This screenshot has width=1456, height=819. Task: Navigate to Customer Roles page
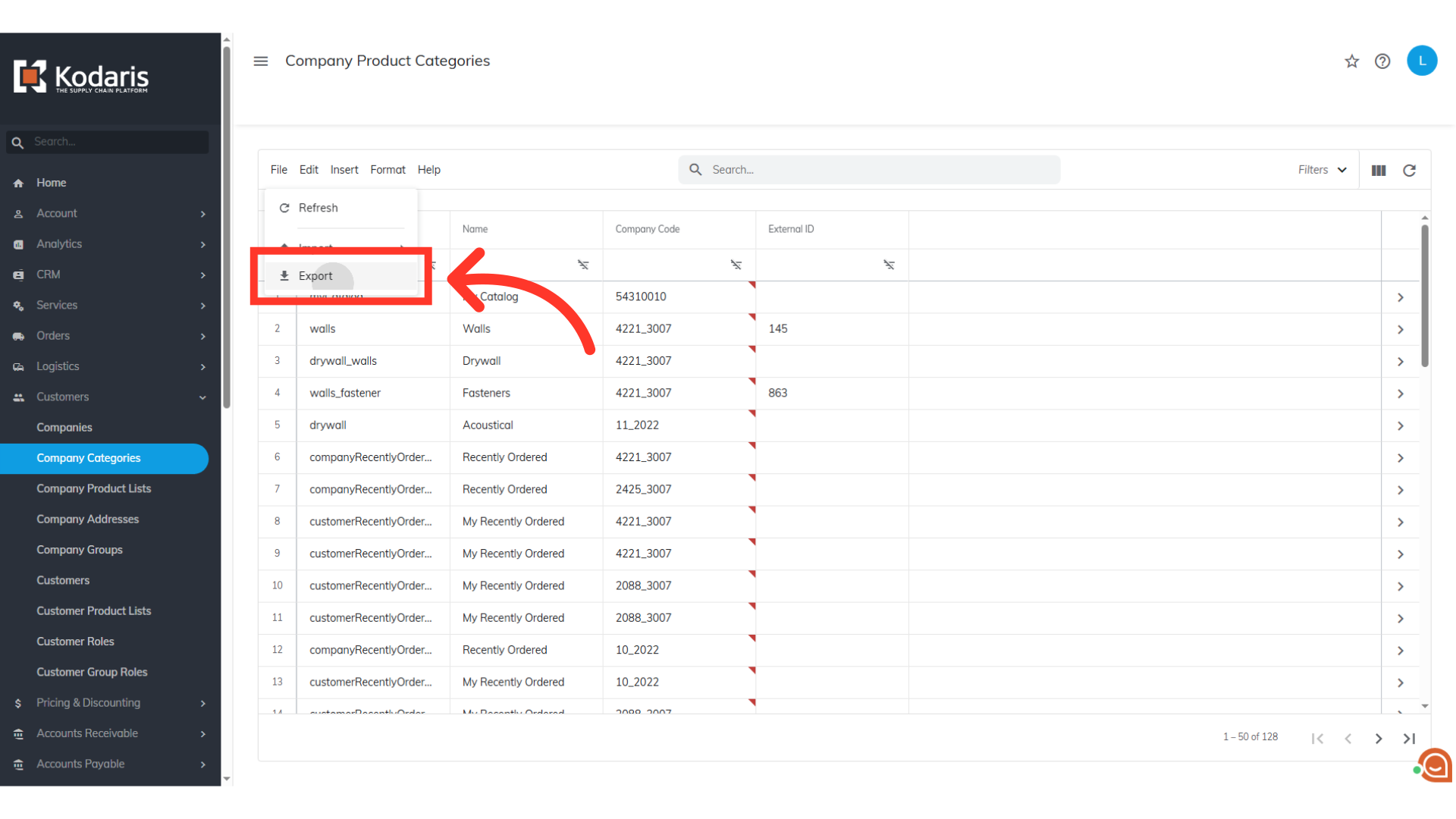(75, 642)
